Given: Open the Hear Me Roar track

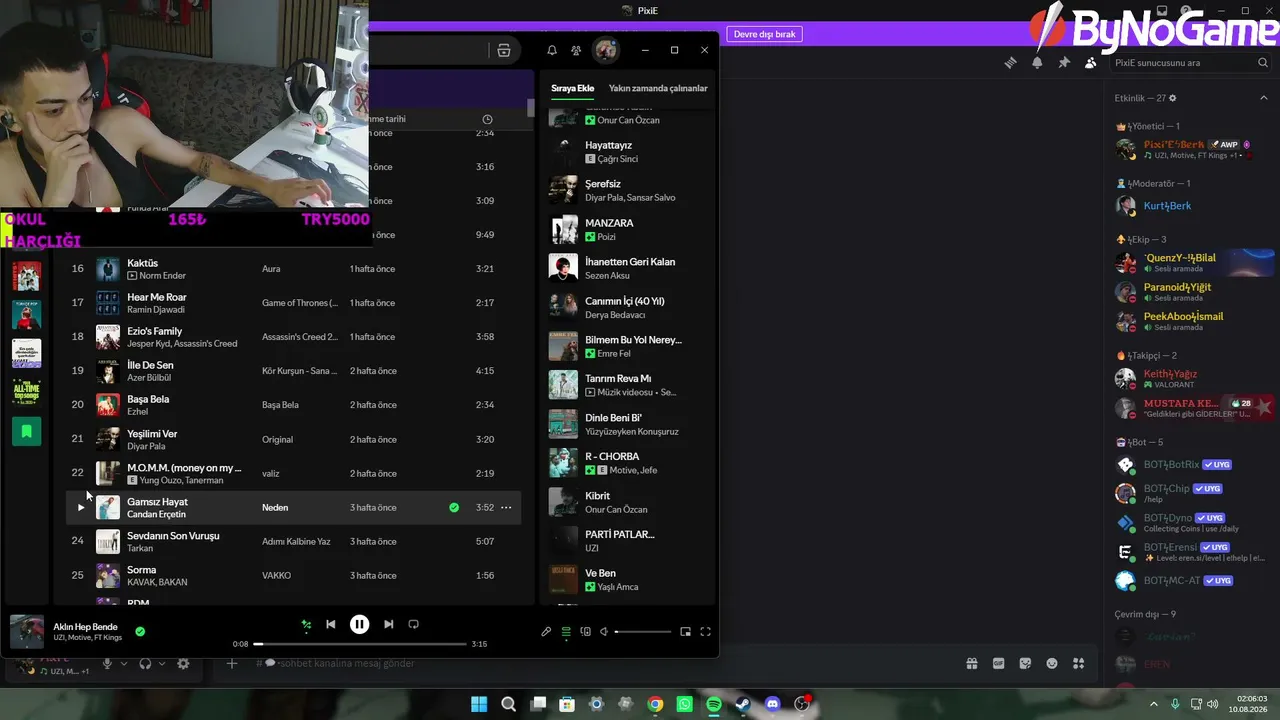Looking at the screenshot, I should pos(157,297).
